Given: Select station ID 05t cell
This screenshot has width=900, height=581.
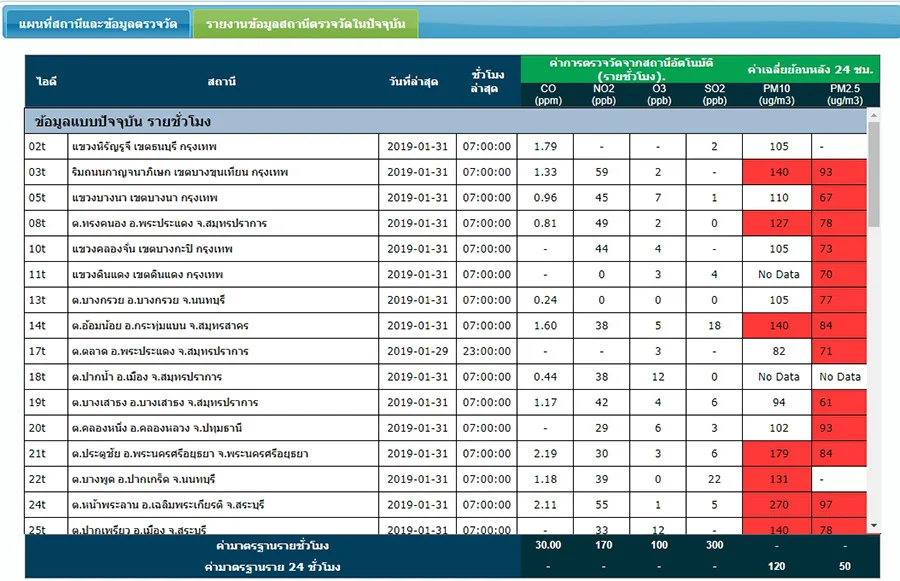Looking at the screenshot, I should pos(46,197).
